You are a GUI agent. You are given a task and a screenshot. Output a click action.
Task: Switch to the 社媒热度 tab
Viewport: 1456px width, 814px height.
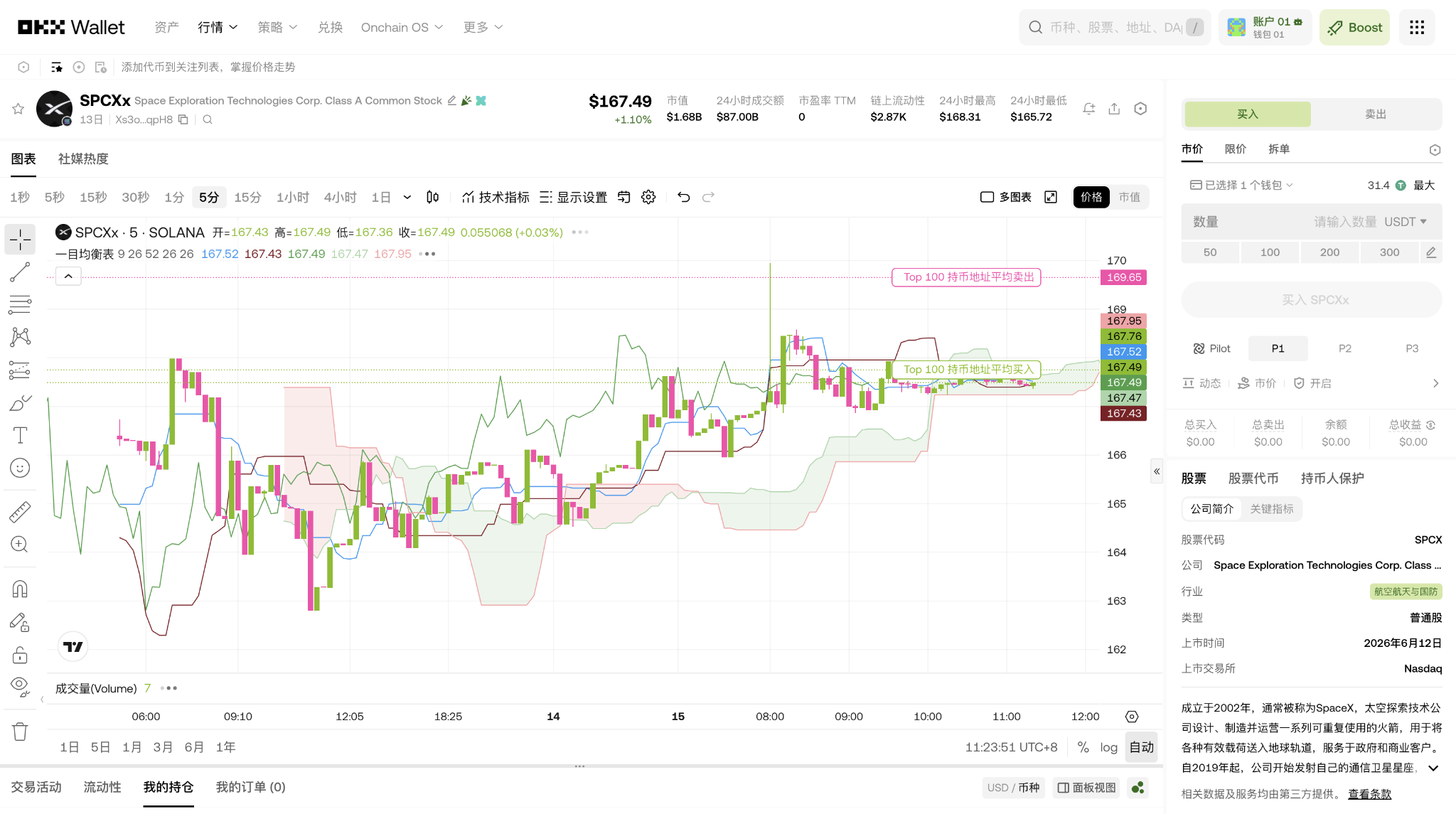click(x=83, y=159)
